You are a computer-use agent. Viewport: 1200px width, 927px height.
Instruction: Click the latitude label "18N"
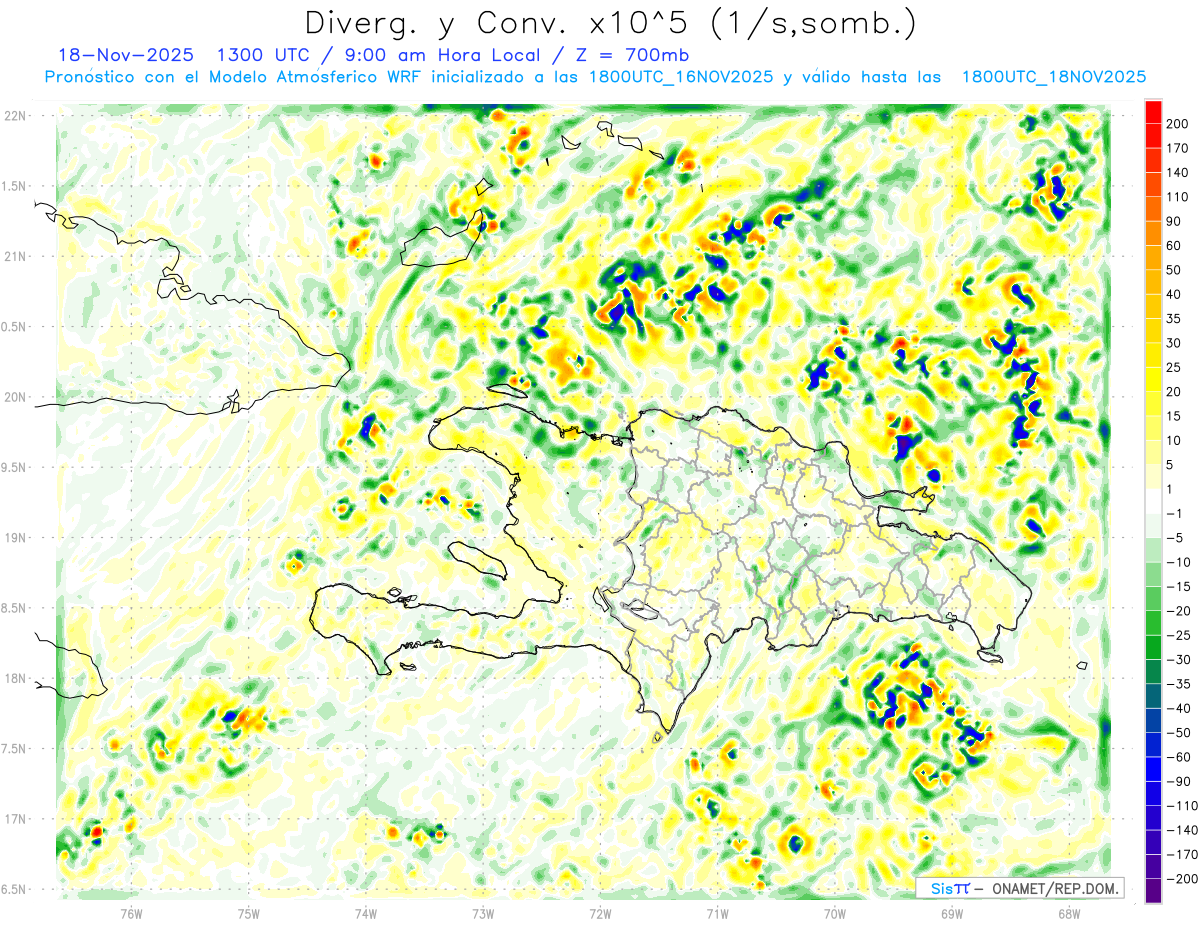pos(15,678)
